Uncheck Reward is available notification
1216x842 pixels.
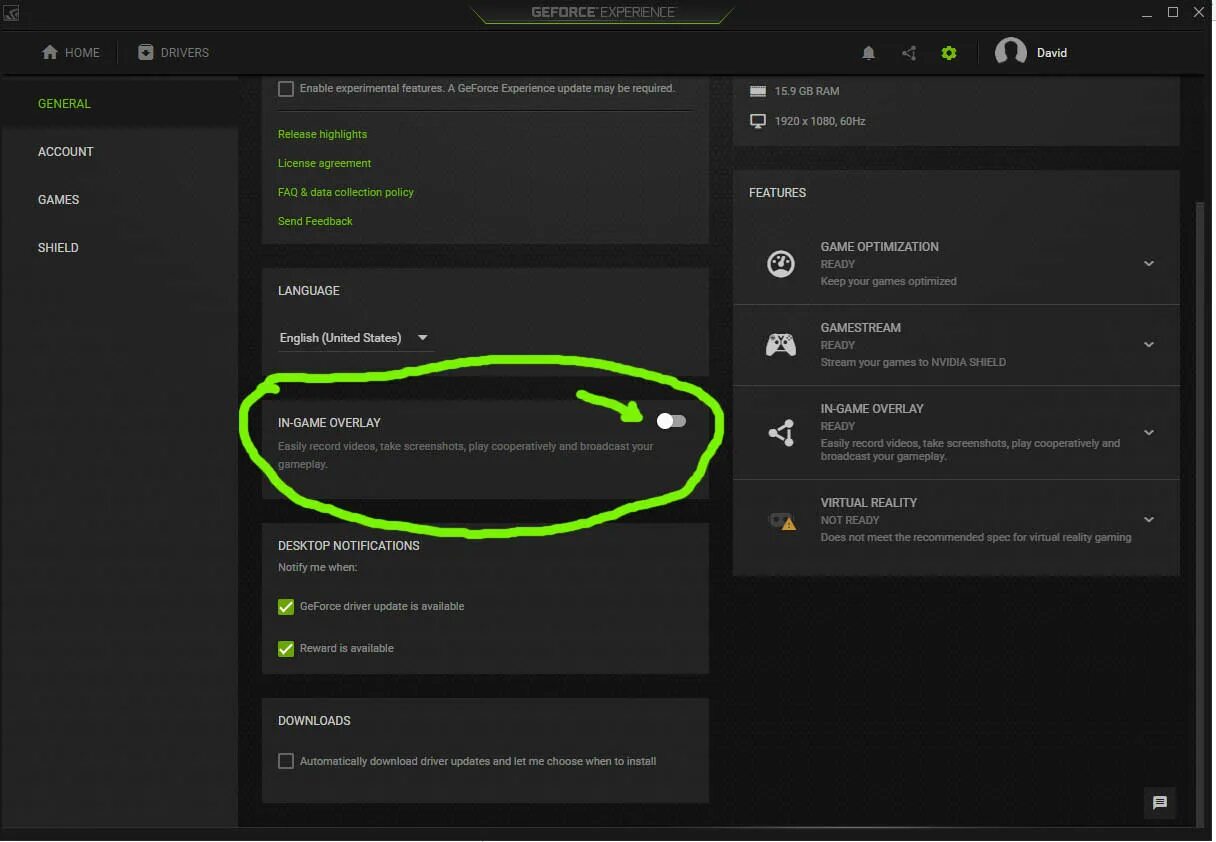coord(286,649)
